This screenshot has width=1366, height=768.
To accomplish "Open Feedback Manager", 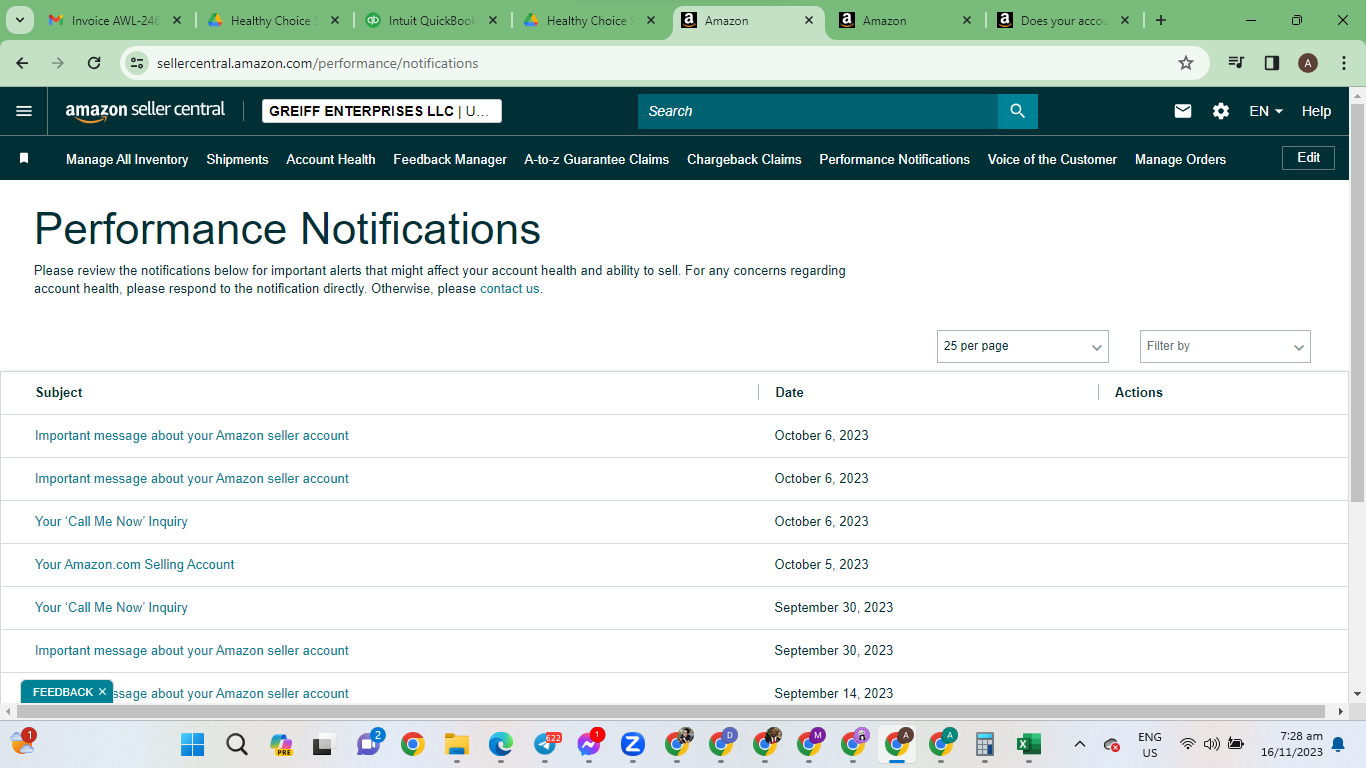I will tap(450, 159).
